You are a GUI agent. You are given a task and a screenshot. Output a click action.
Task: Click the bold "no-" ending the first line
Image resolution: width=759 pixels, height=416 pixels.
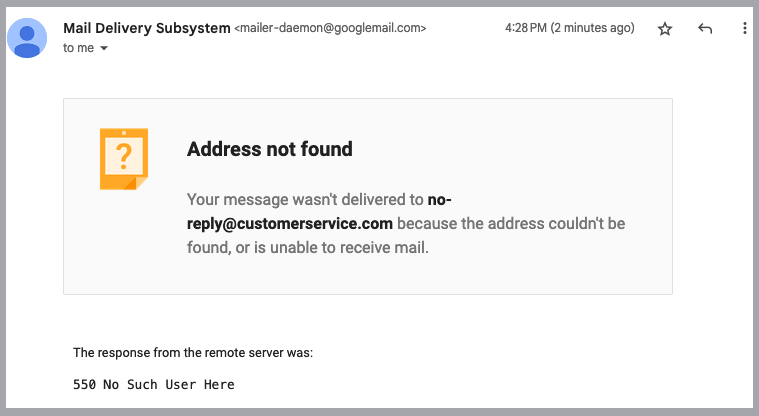440,200
